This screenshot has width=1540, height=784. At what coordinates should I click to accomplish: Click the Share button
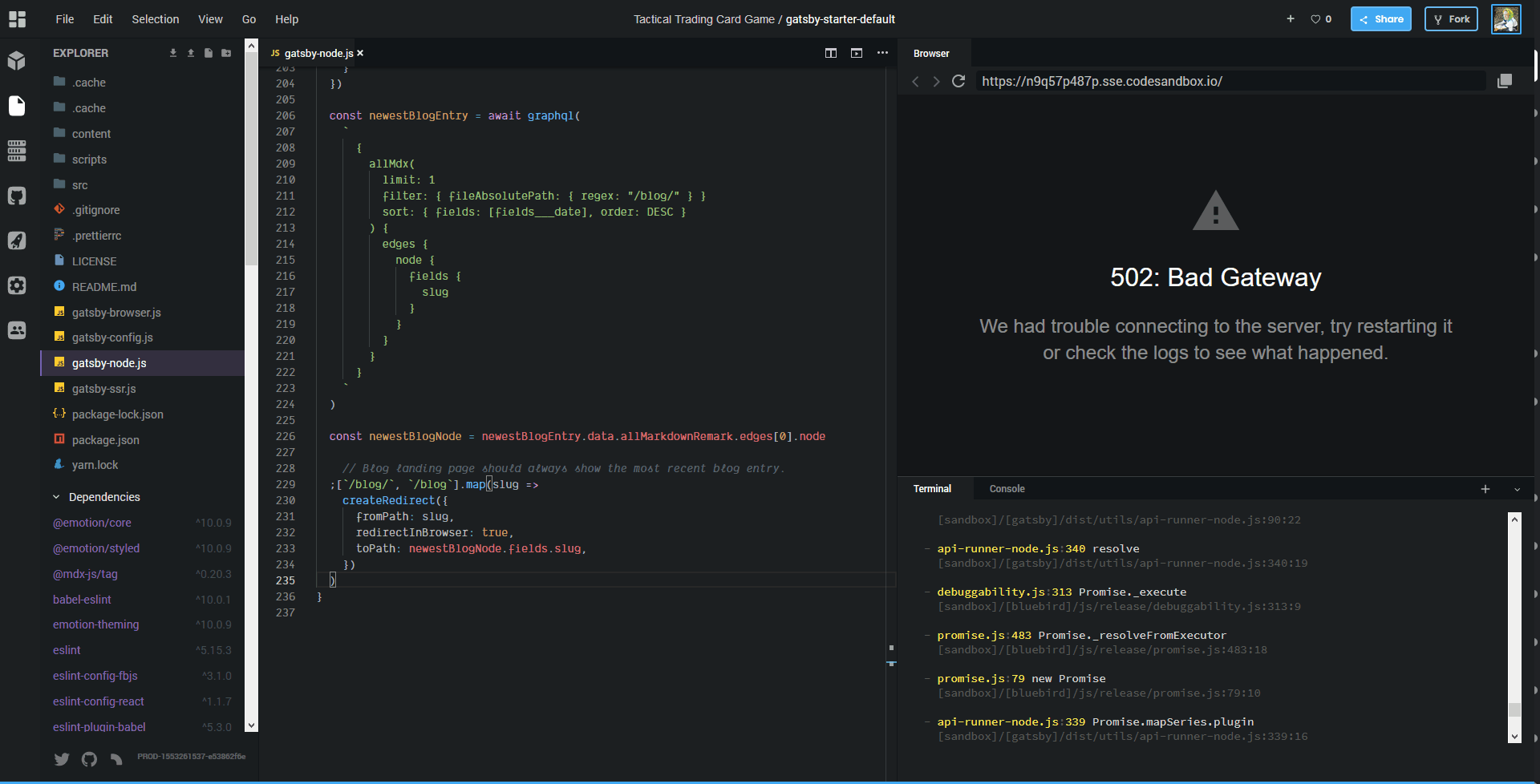[x=1380, y=18]
